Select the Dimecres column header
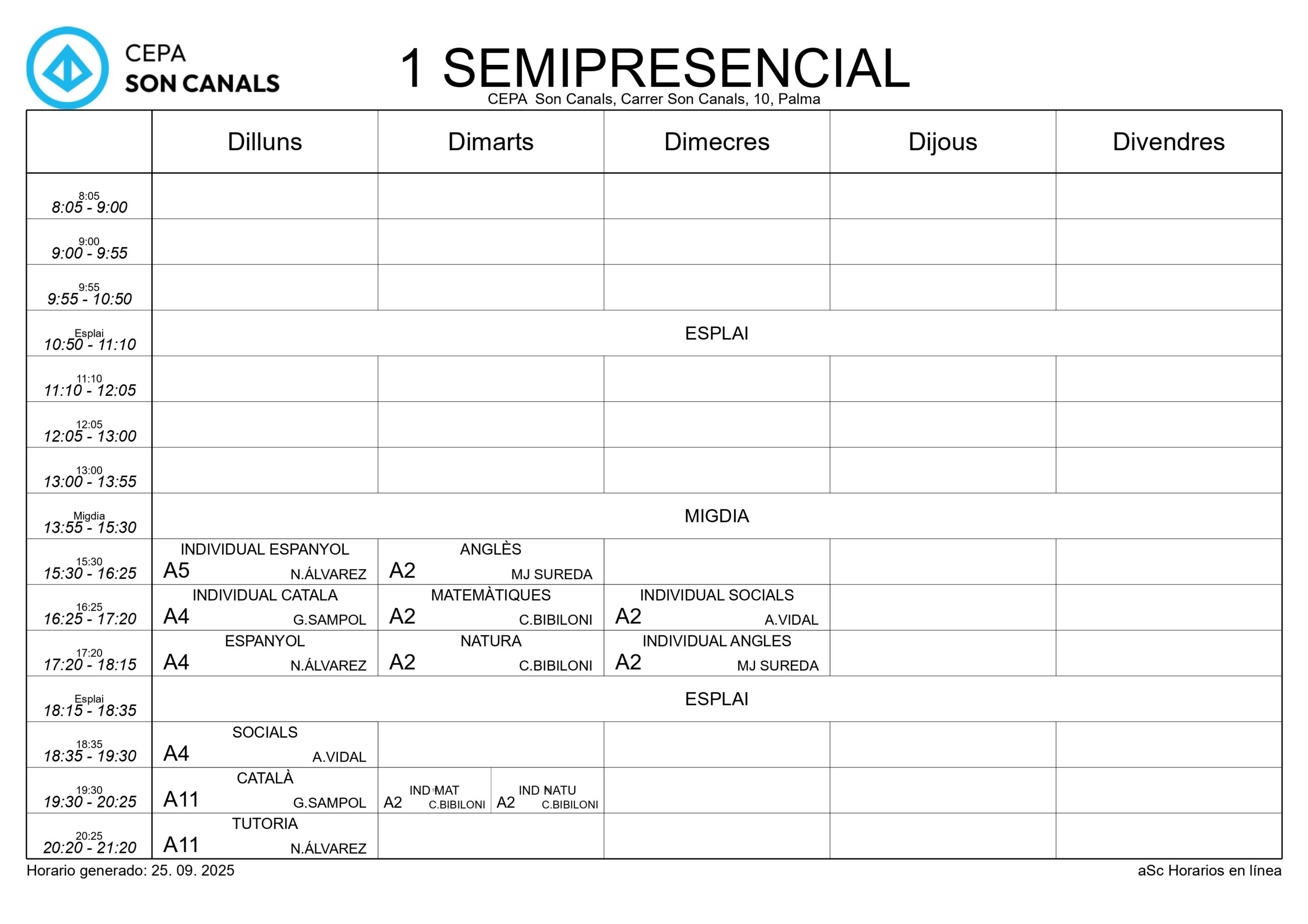This screenshot has height=924, width=1308. (x=716, y=142)
